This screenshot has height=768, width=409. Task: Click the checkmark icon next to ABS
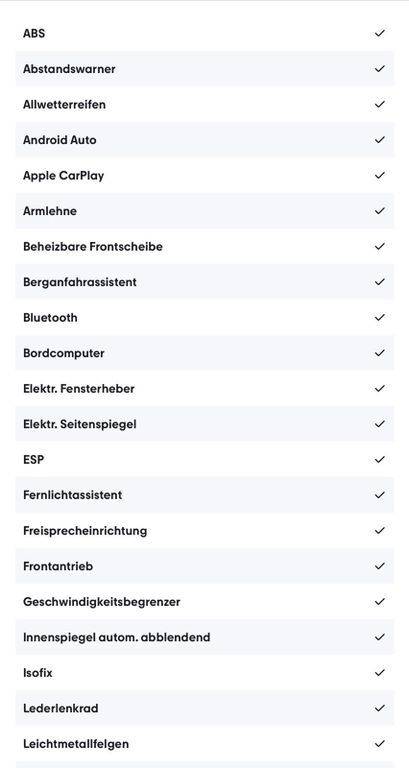coord(380,33)
